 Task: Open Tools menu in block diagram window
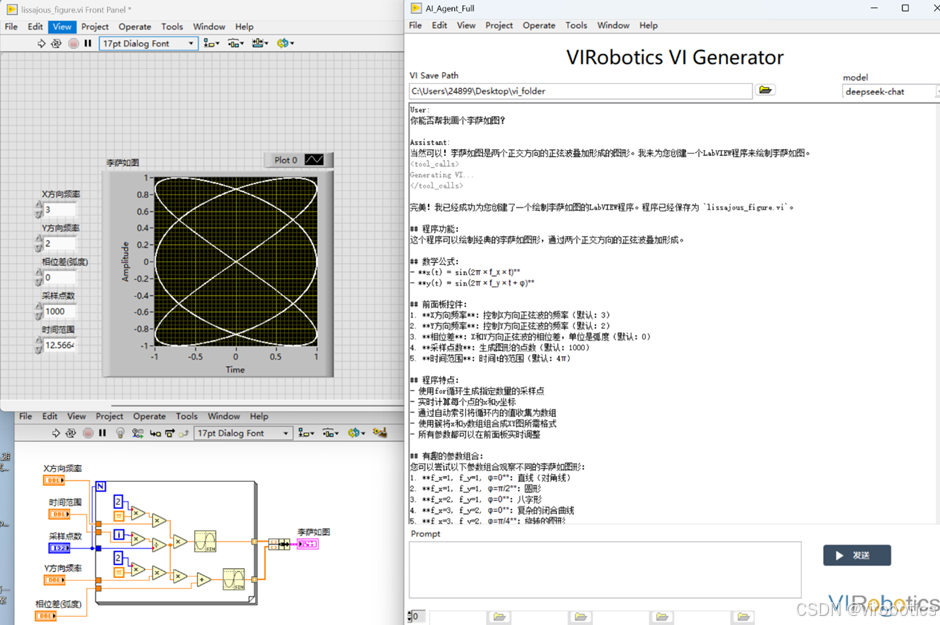186,416
